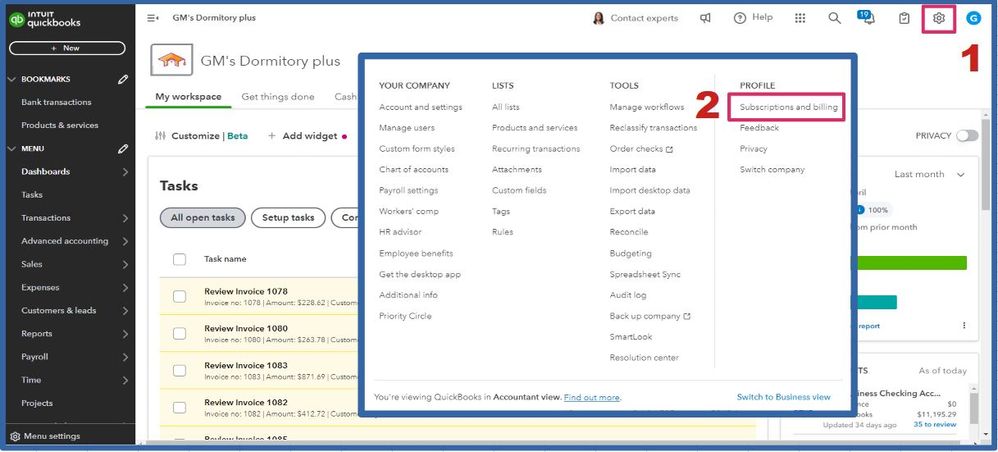The height and width of the screenshot is (452, 998).
Task: Click Switch to Business view
Action: 784,397
